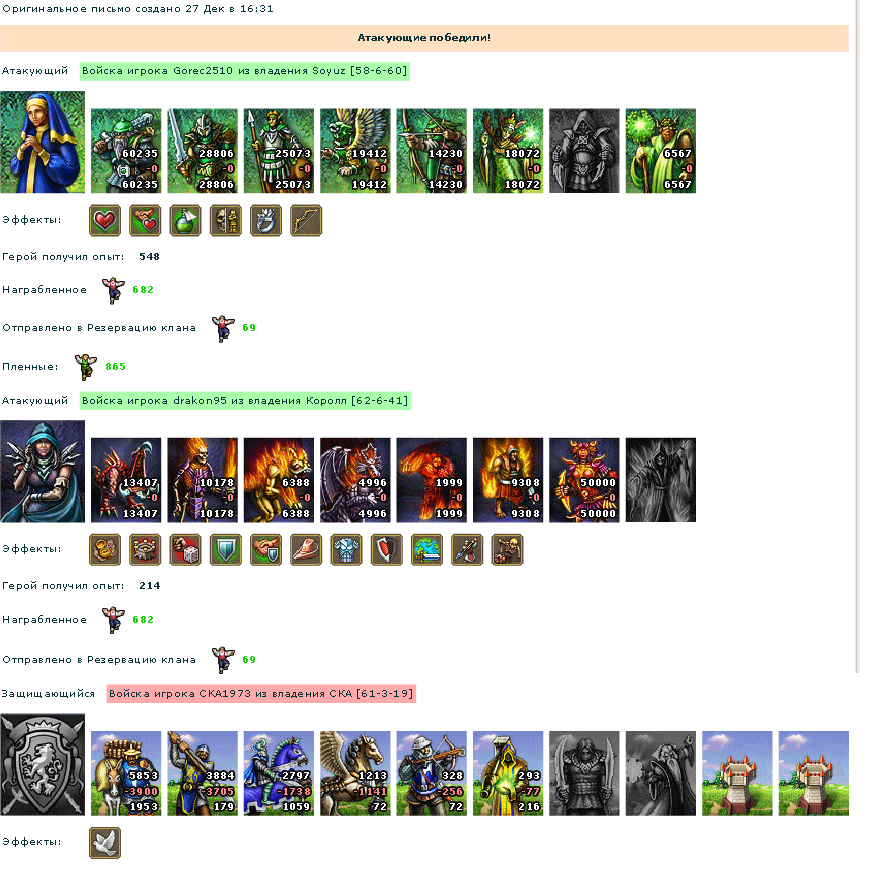Click the pegasus unit with 1213 troops
This screenshot has height=890, width=870.
coord(355,774)
